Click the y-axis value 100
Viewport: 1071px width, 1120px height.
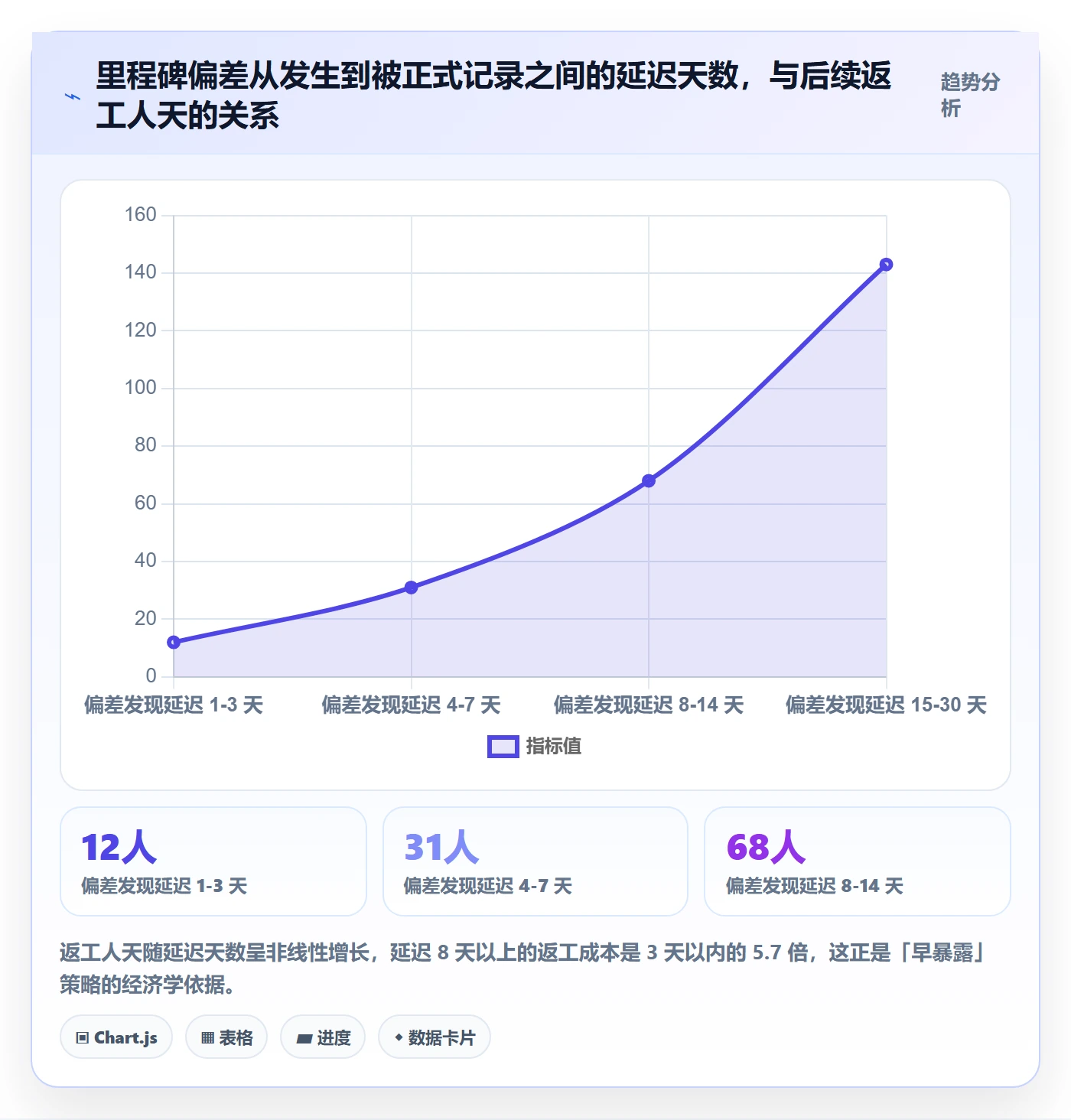pyautogui.click(x=141, y=387)
